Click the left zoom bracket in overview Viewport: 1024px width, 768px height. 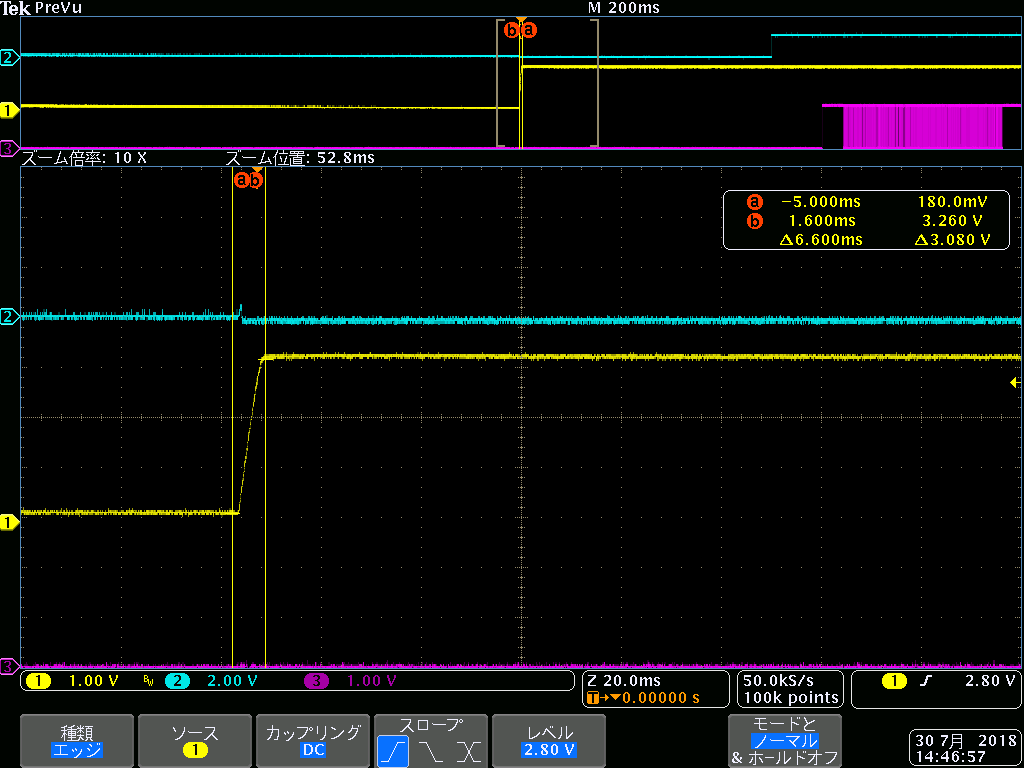[502, 83]
